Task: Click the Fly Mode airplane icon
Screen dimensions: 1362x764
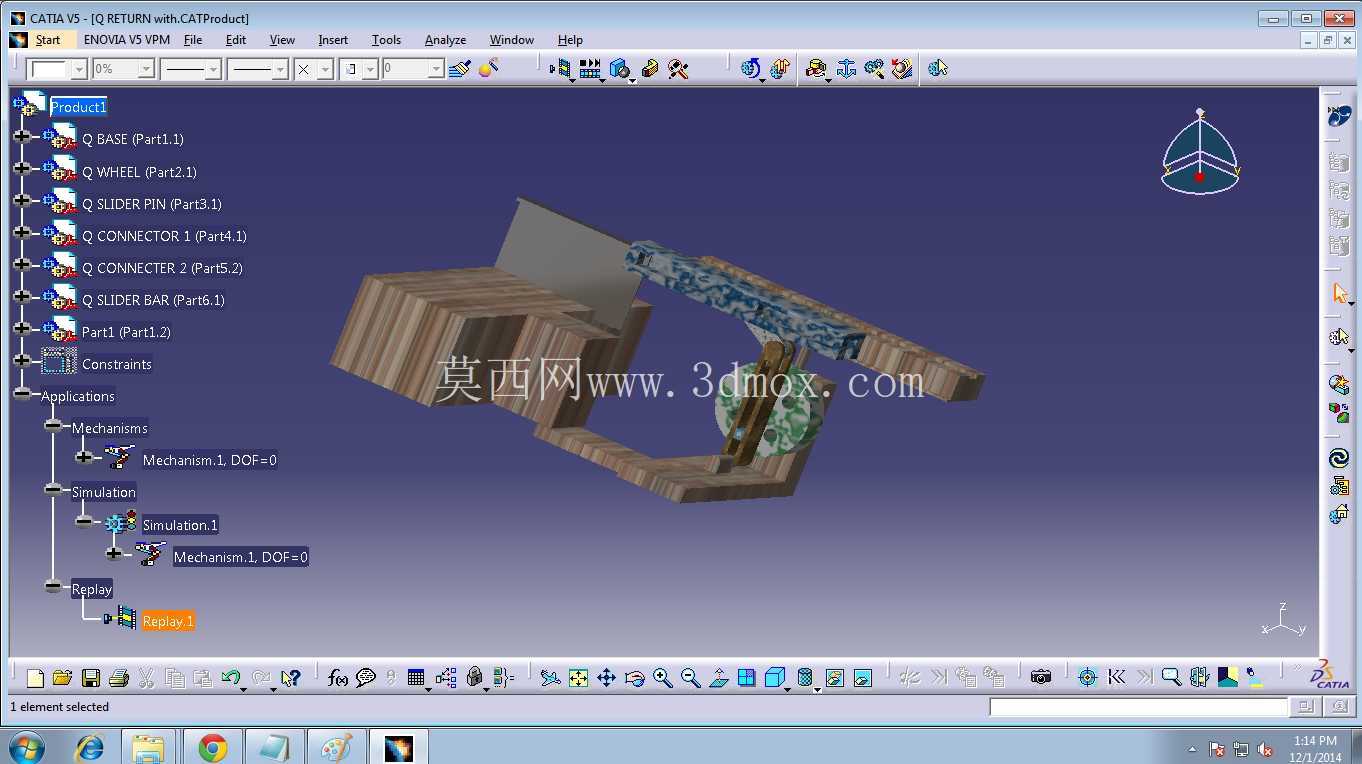Action: point(550,678)
